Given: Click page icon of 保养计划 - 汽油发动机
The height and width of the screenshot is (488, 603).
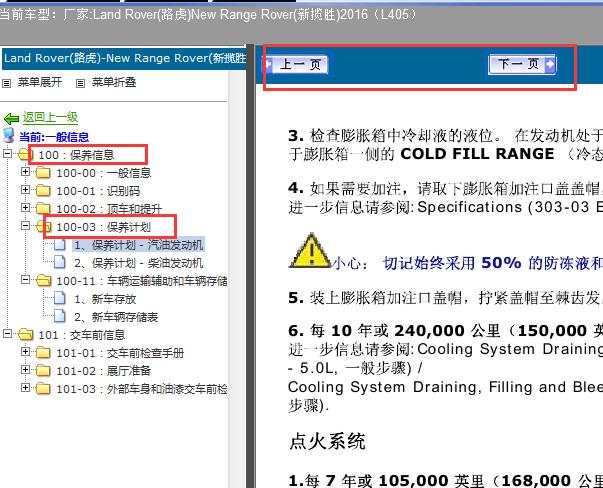Looking at the screenshot, I should click(60, 244).
